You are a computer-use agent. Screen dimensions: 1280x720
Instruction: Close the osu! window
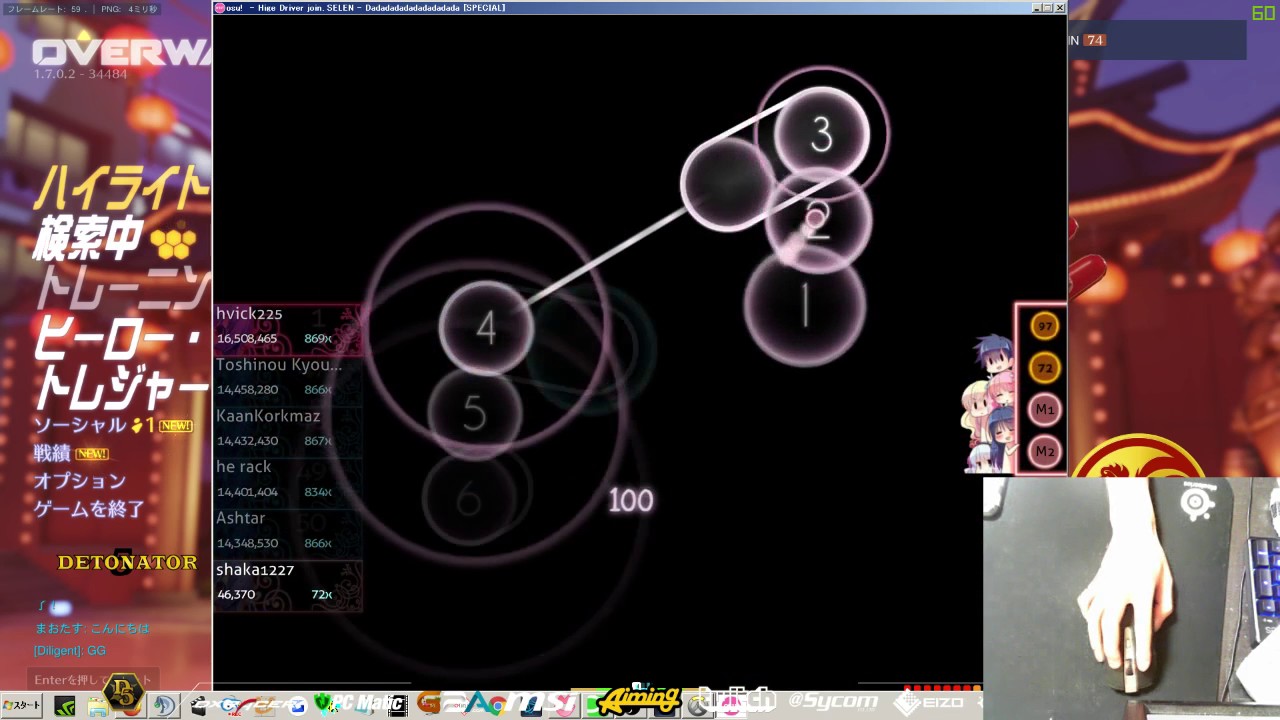coord(1060,8)
